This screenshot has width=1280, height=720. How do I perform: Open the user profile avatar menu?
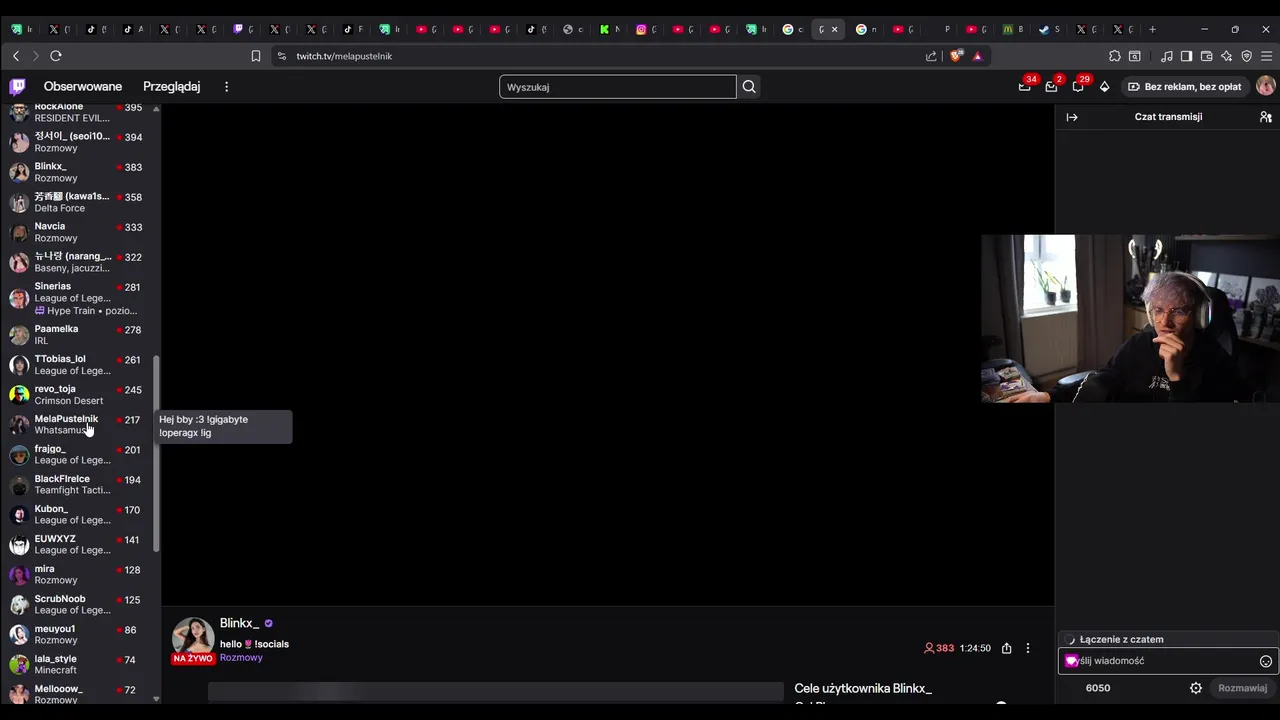[x=1265, y=87]
